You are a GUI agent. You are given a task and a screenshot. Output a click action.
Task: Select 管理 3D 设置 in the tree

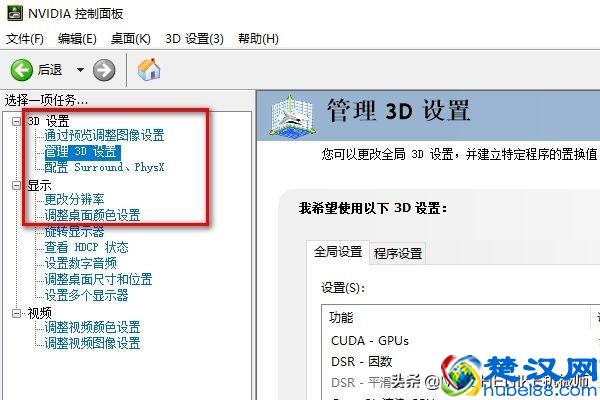tap(82, 152)
